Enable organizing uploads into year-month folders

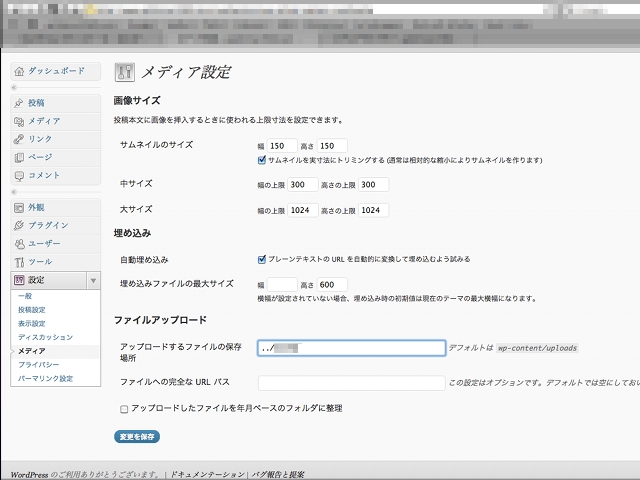124,409
